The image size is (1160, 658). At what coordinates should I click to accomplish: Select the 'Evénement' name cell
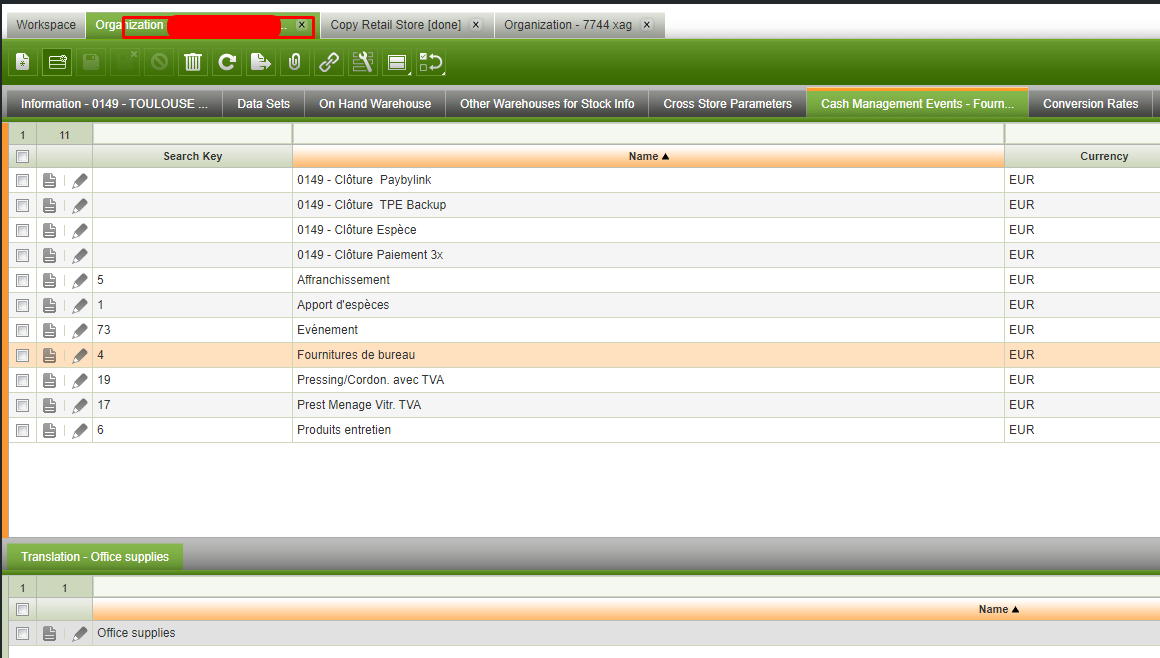(648, 330)
